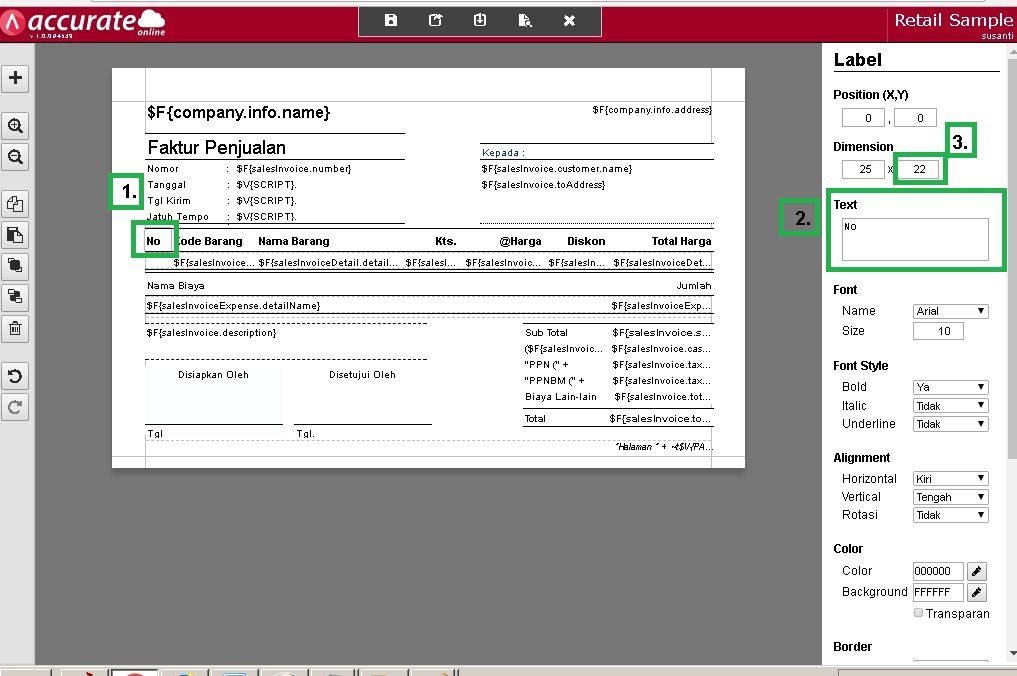
Task: Zoom out using magnifier minus icon
Action: (16, 157)
